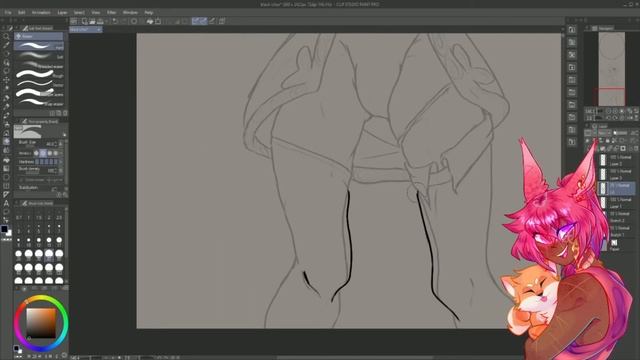The height and width of the screenshot is (360, 640).
Task: Select the highlighted Eraser tool in toolbox
Action: pos(6,141)
